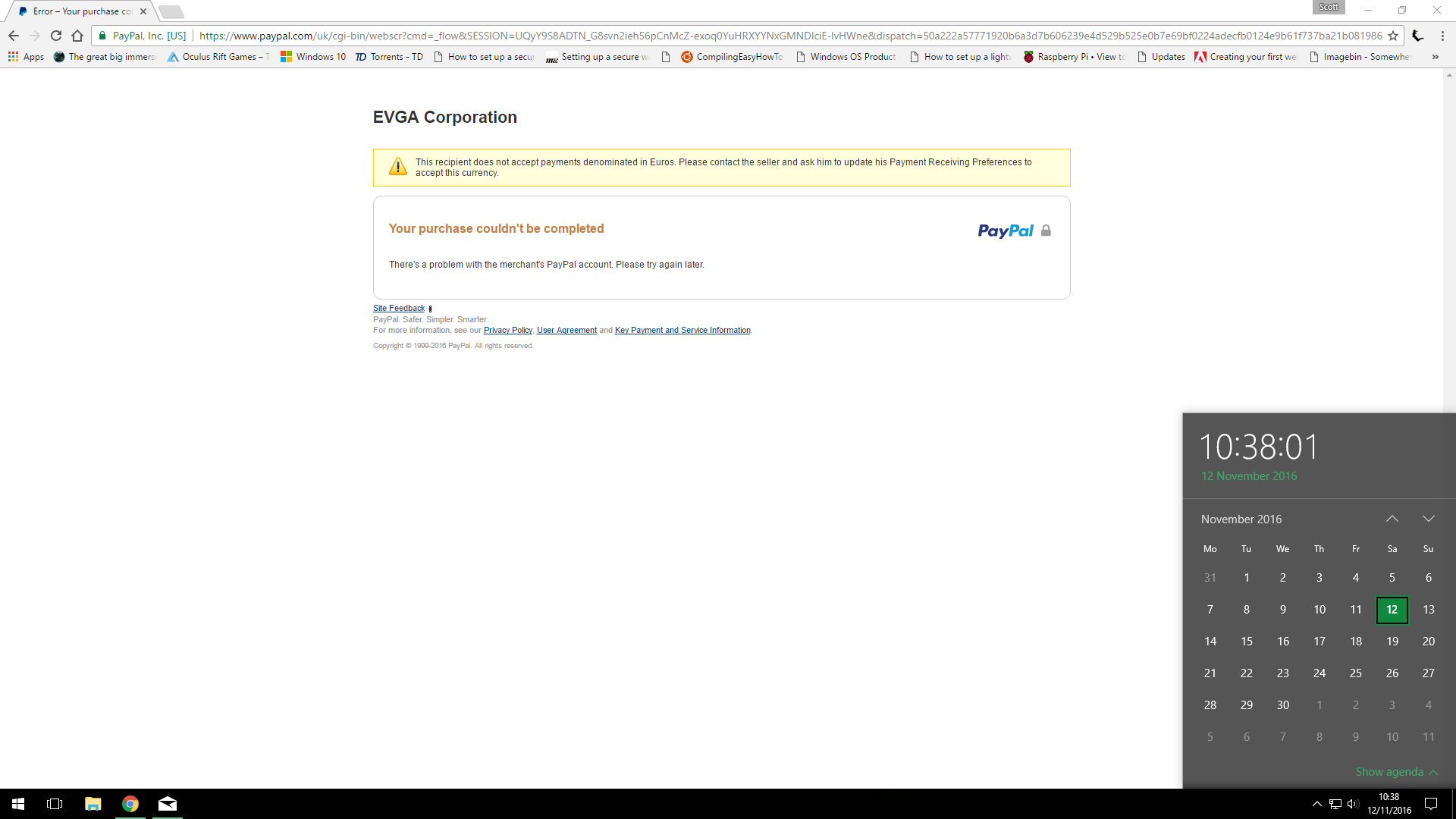Viewport: 1456px width, 819px height.
Task: Click the yellow warning triangle icon
Action: [398, 167]
